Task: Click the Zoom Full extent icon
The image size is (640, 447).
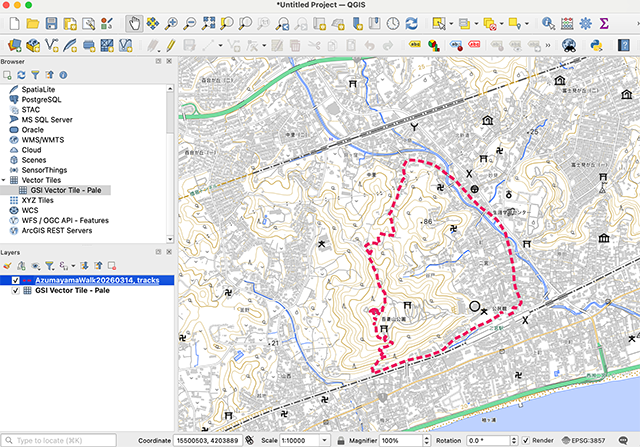Action: [x=208, y=23]
